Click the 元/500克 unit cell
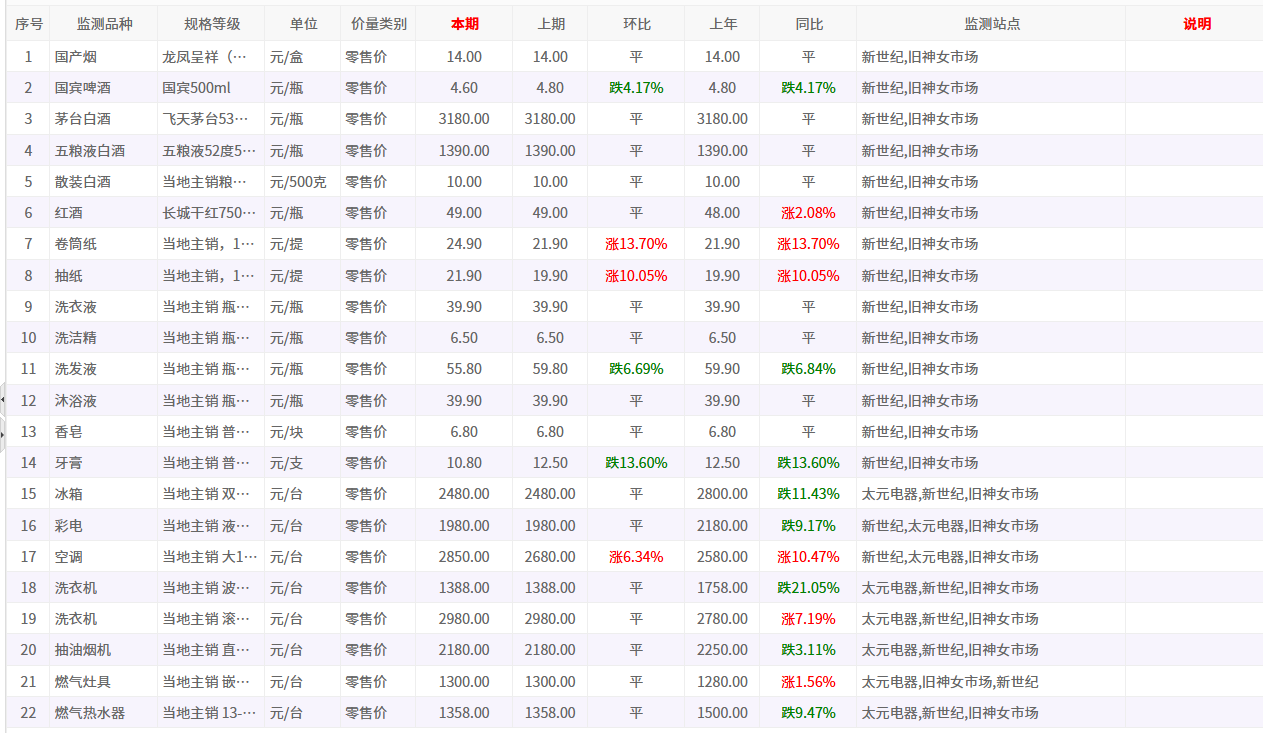 [x=303, y=182]
